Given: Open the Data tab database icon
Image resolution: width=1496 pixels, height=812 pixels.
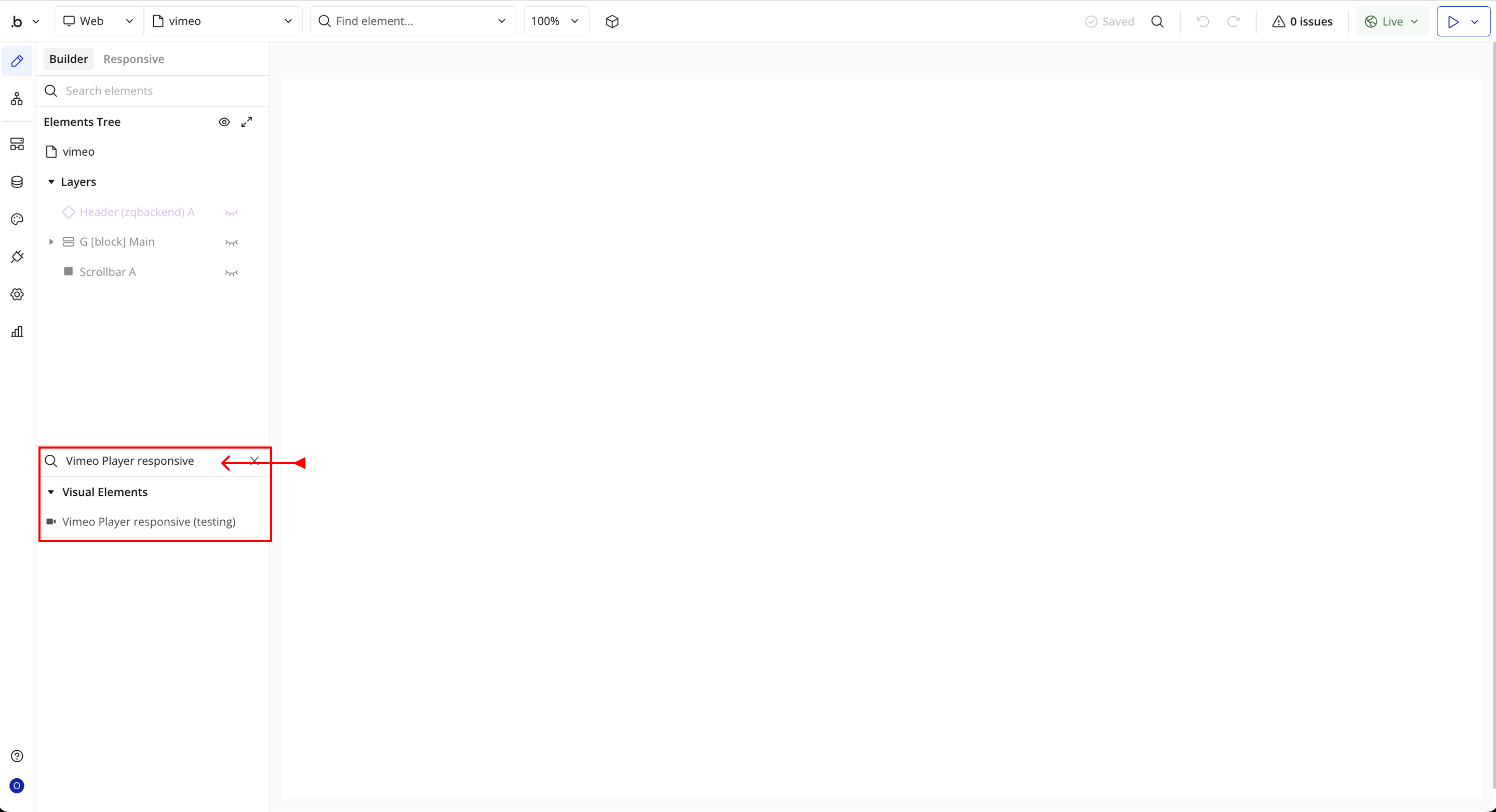Looking at the screenshot, I should (17, 182).
